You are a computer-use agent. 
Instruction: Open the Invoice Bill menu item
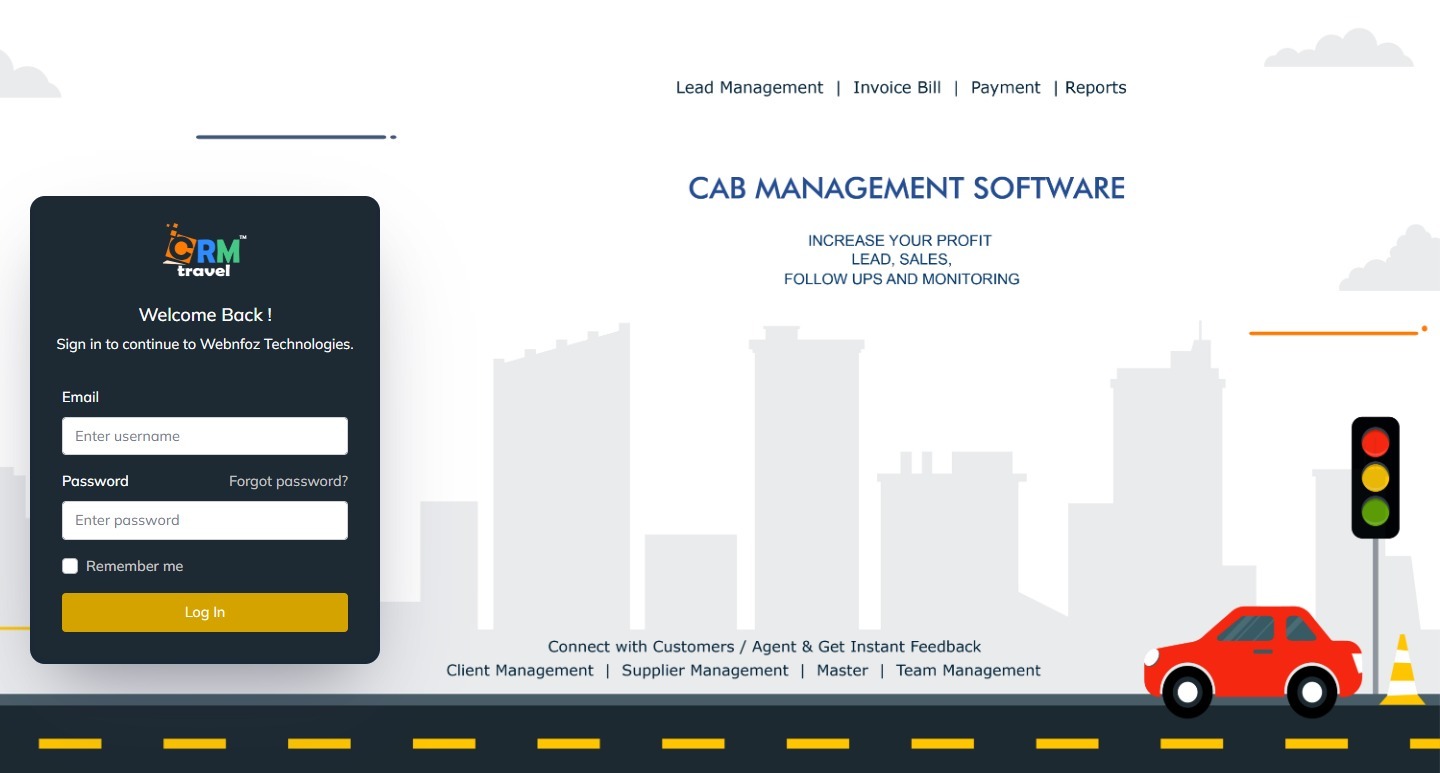coord(896,87)
